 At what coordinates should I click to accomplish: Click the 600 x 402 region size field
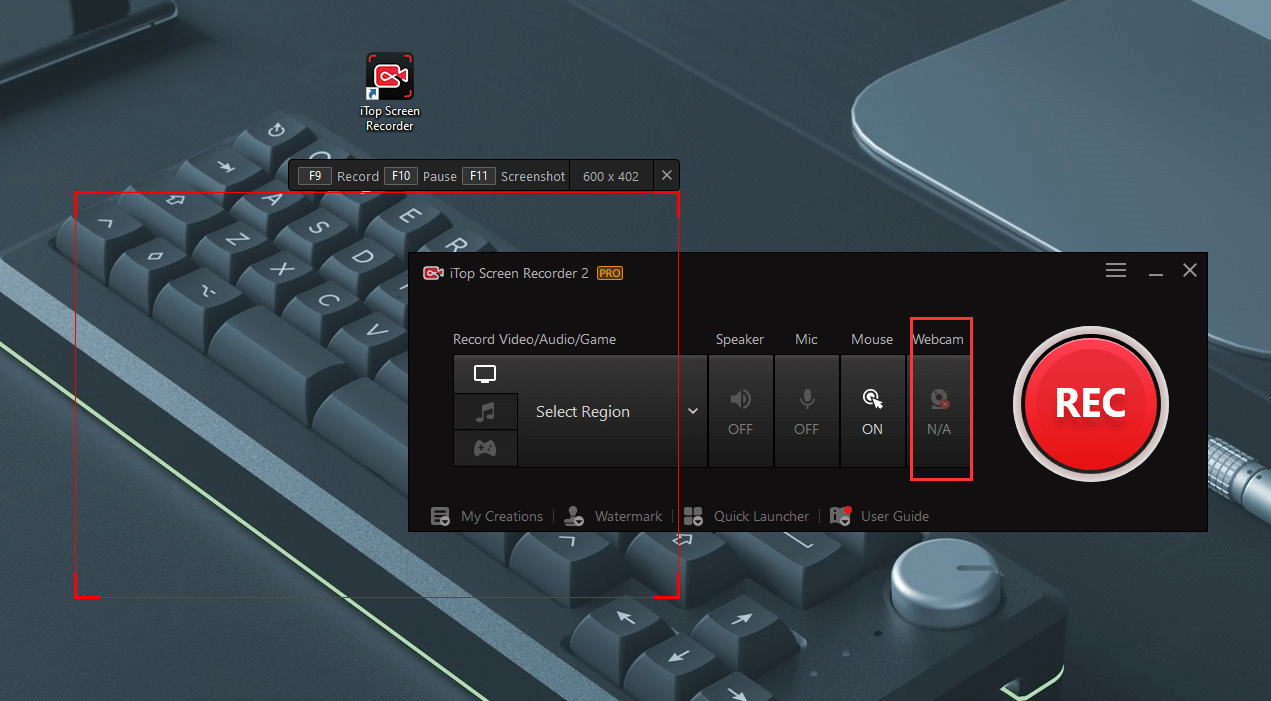pyautogui.click(x=611, y=176)
